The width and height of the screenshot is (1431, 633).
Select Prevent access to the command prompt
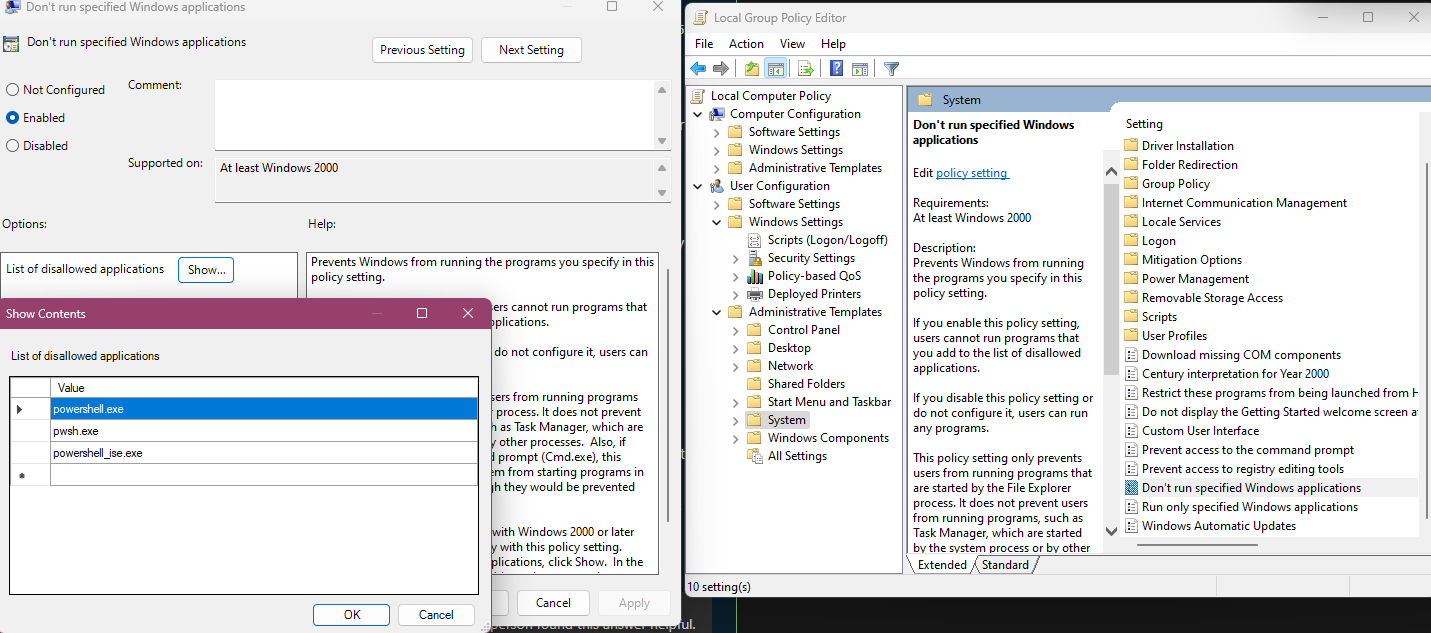tap(1248, 450)
